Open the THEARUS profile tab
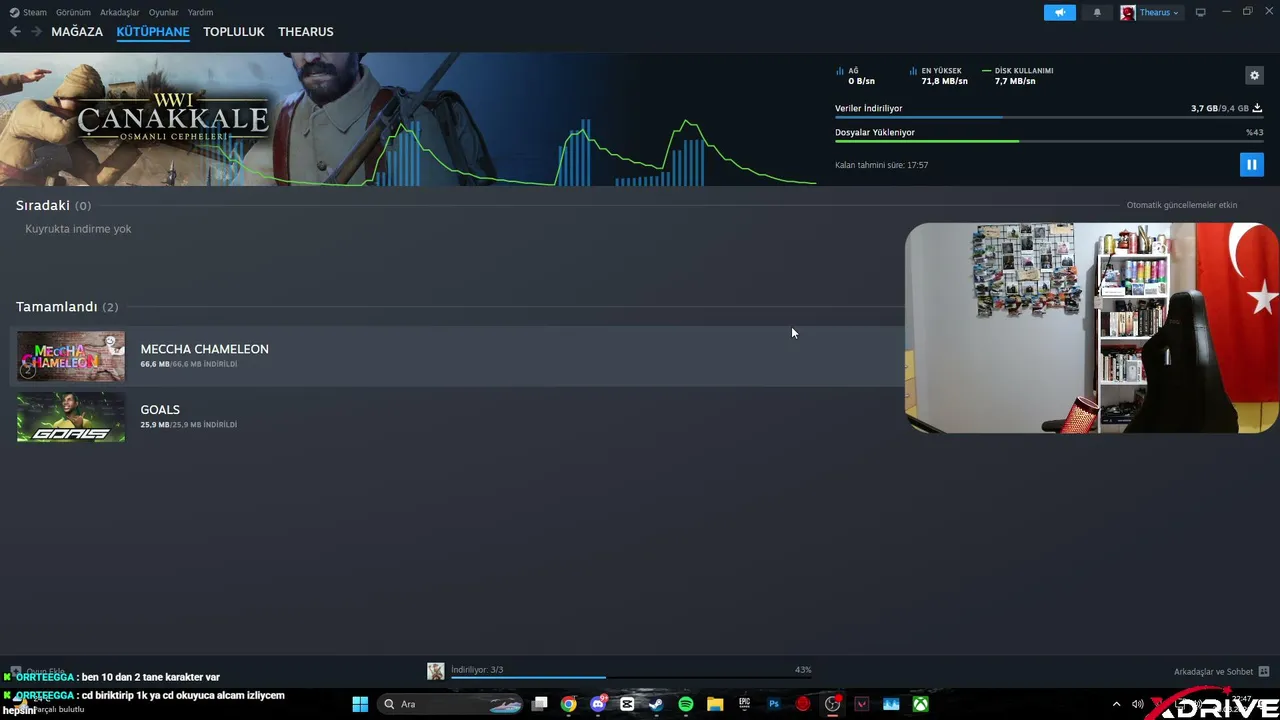The image size is (1280, 720). [x=306, y=32]
